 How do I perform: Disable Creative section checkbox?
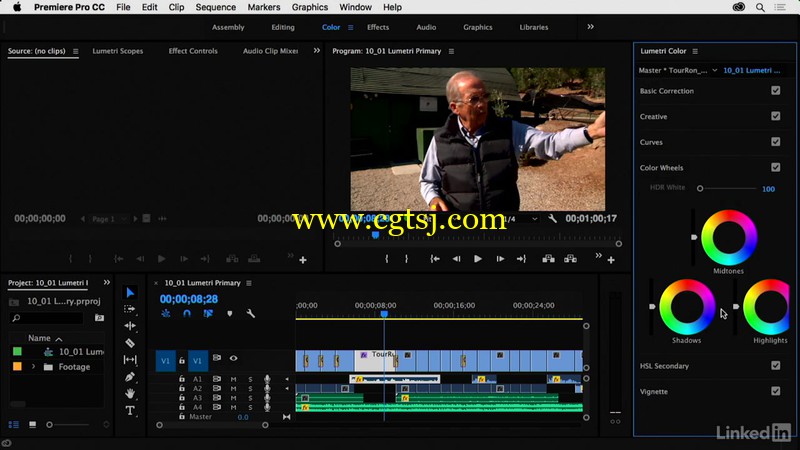776,116
